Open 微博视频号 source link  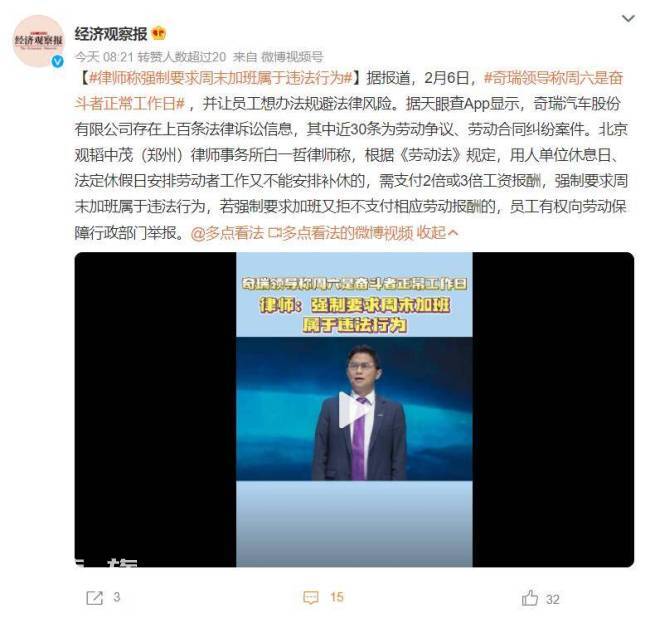coord(291,56)
